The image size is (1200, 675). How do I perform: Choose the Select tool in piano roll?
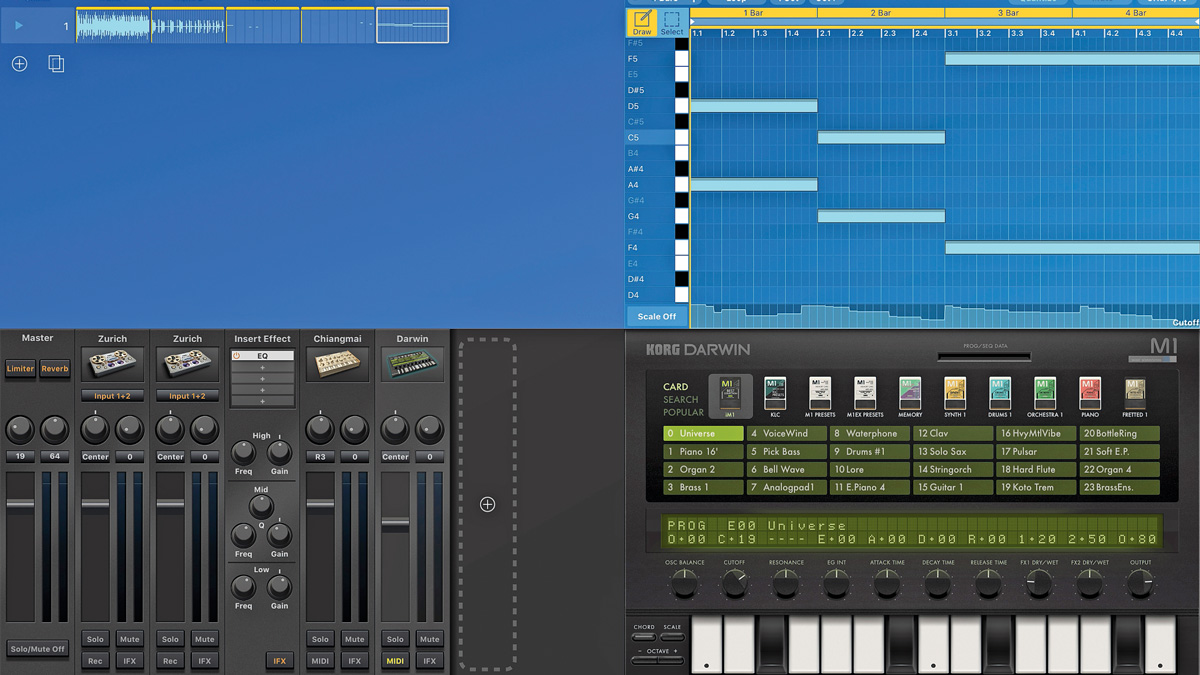pyautogui.click(x=672, y=23)
